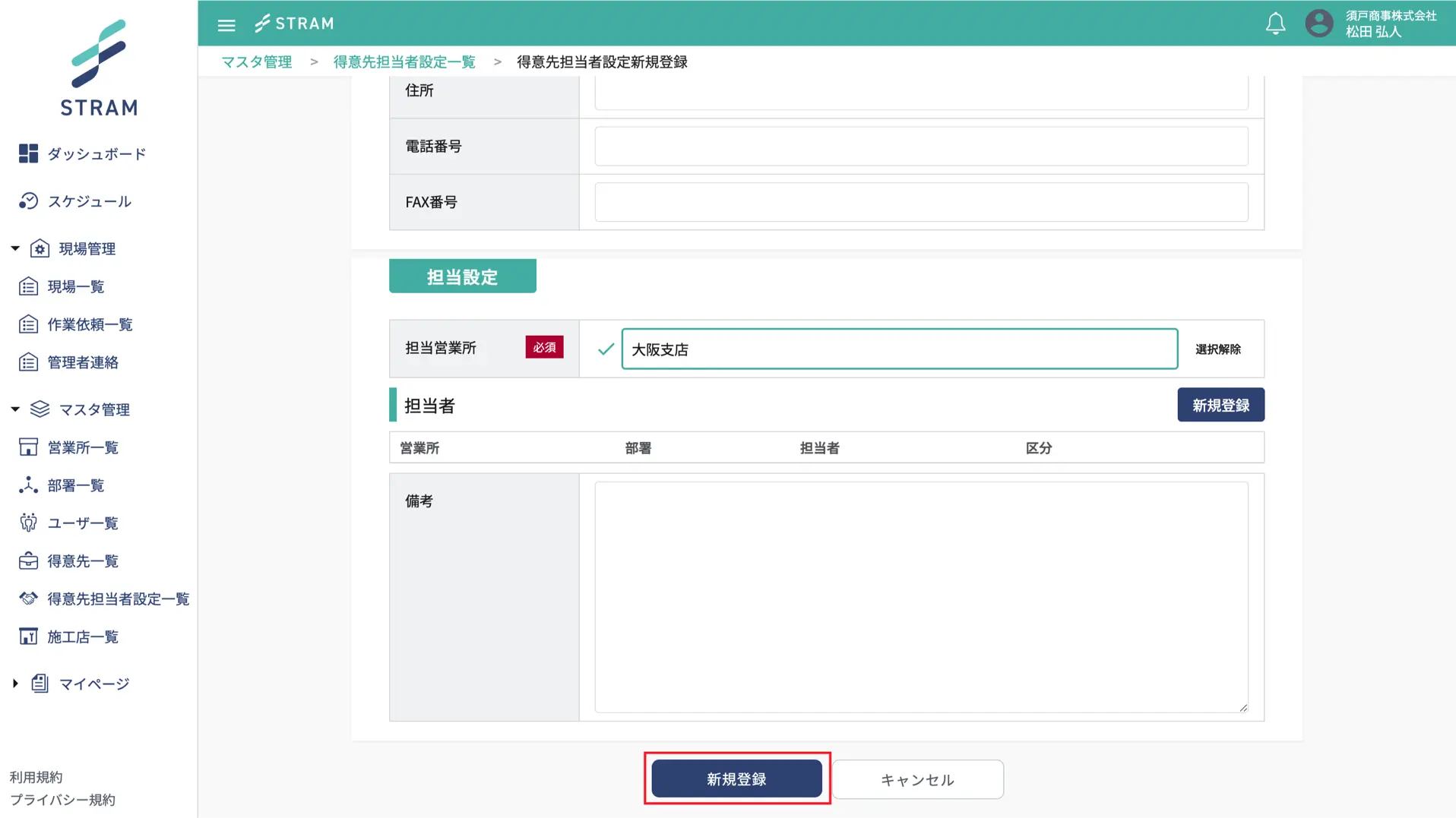This screenshot has width=1456, height=818.
Task: Click the Schedule icon in sidebar
Action: click(x=28, y=201)
